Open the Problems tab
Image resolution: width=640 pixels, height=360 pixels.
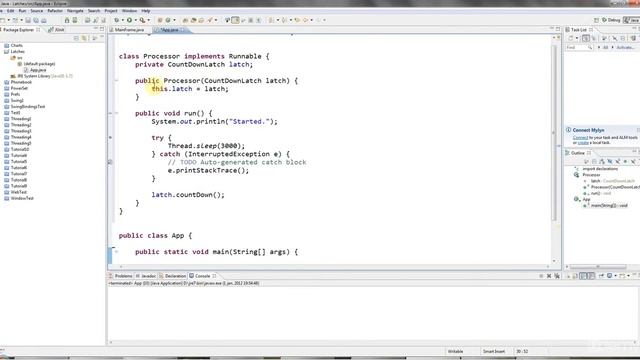point(121,276)
